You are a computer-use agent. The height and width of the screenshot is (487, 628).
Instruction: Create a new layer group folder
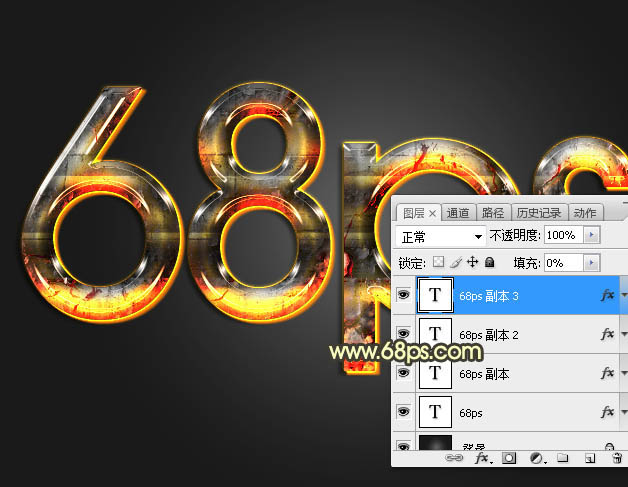(x=562, y=457)
